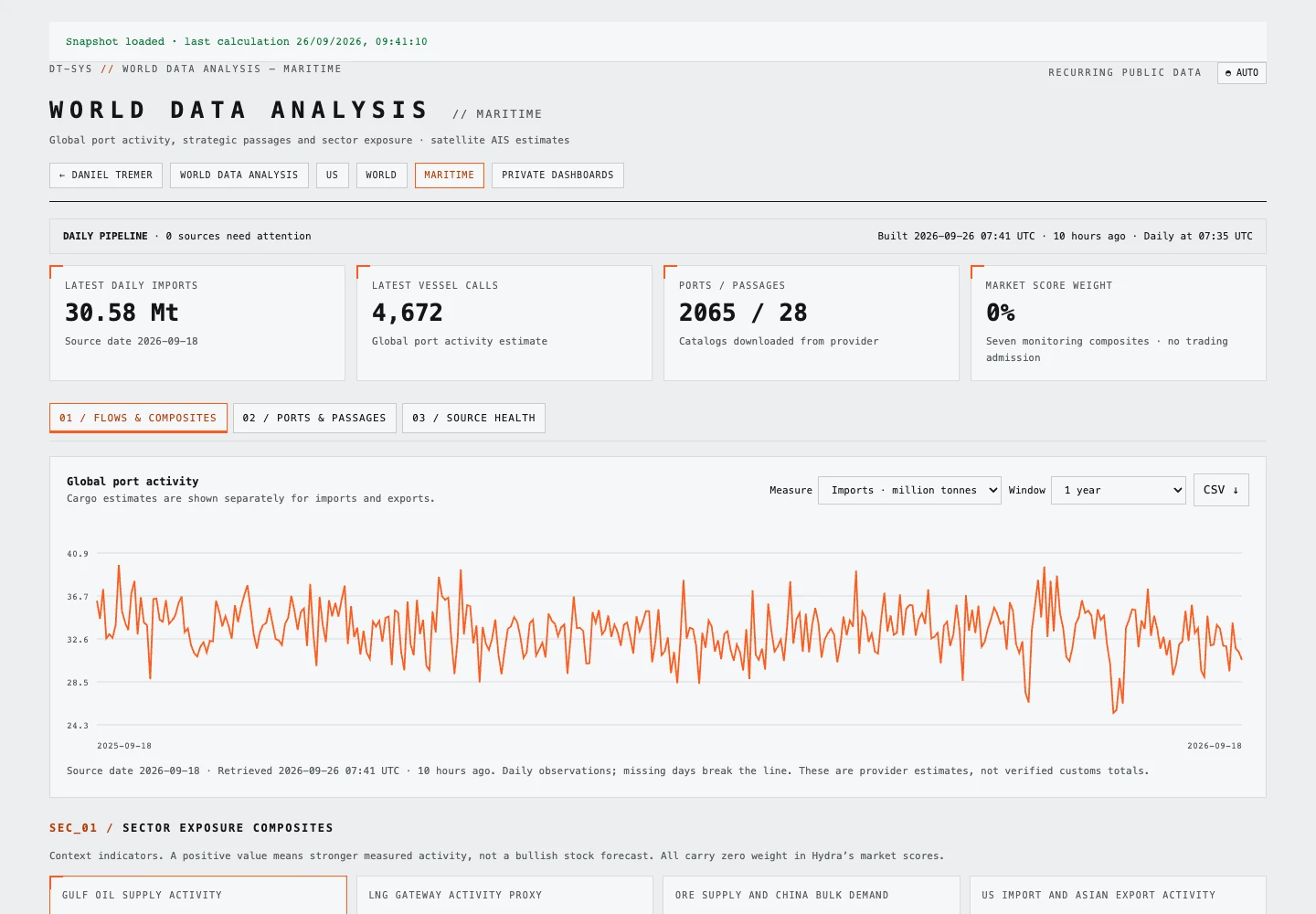Click the SEC_01 Sector Exposure Composites heading

point(191,828)
